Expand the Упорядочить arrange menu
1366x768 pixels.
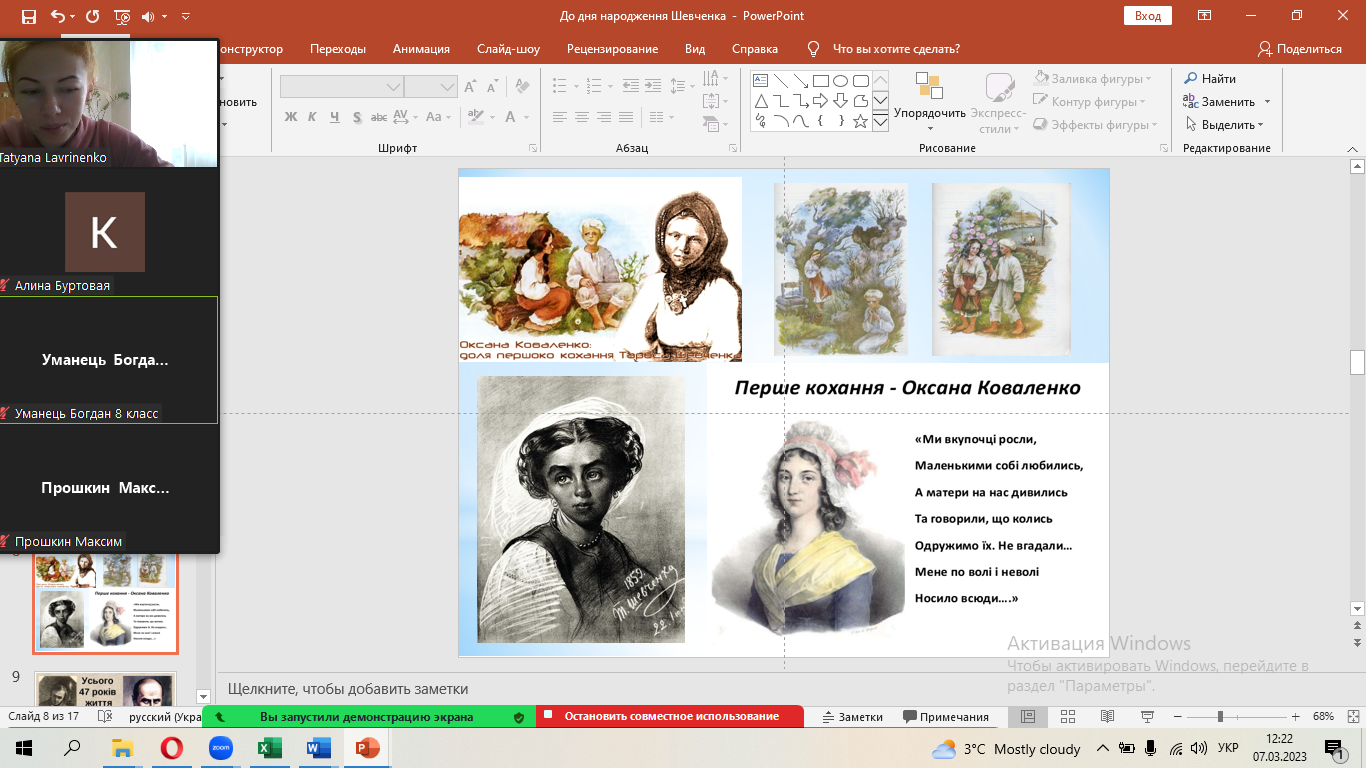[930, 104]
